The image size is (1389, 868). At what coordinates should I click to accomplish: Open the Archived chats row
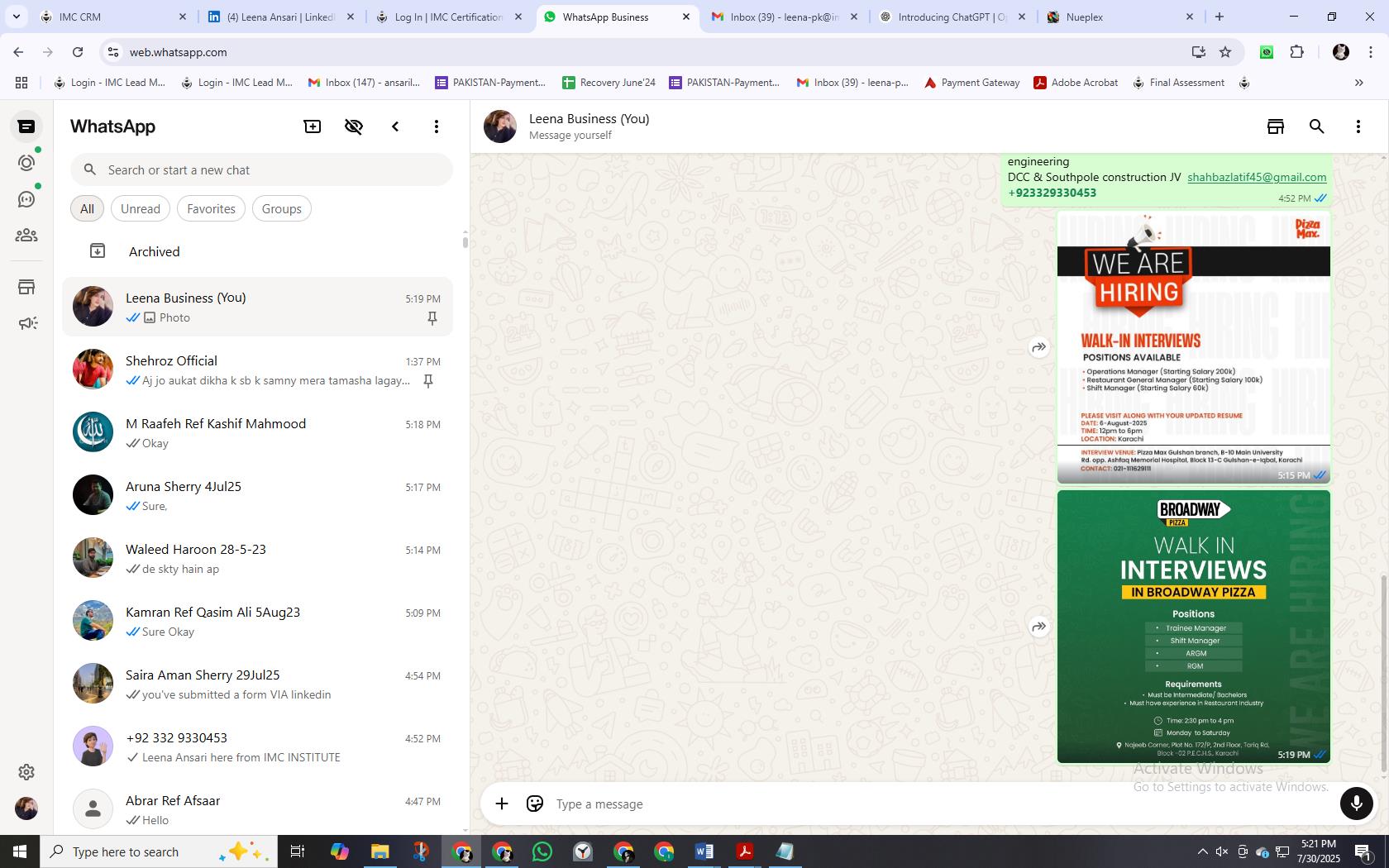[x=257, y=251]
